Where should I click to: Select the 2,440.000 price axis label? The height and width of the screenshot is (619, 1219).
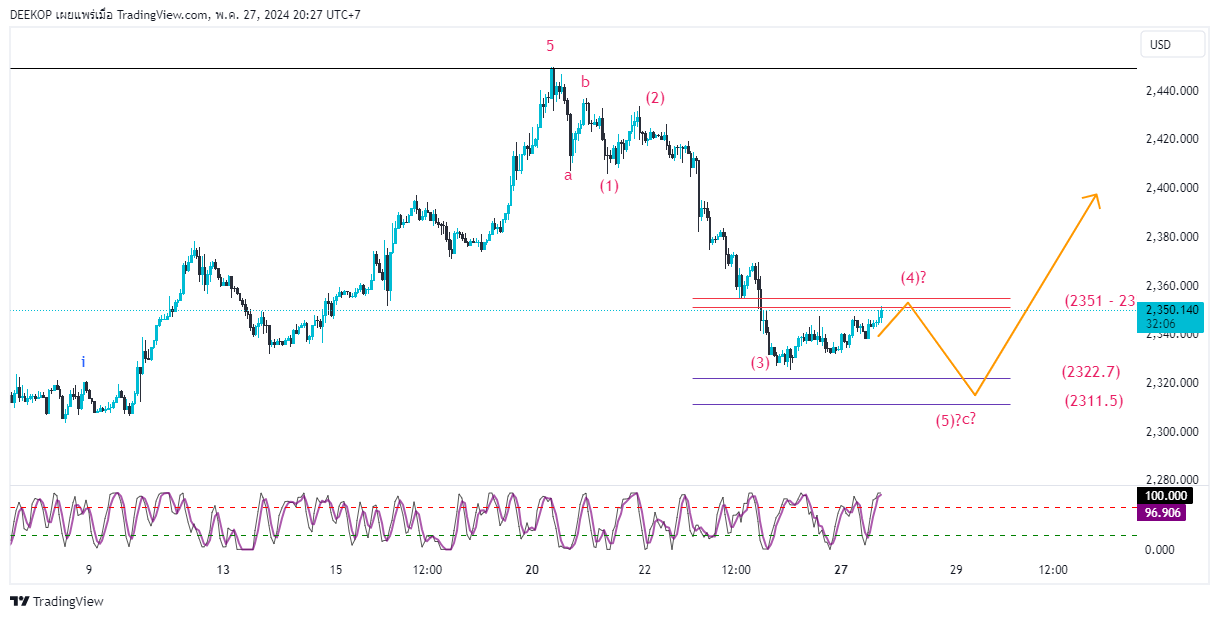coord(1172,91)
